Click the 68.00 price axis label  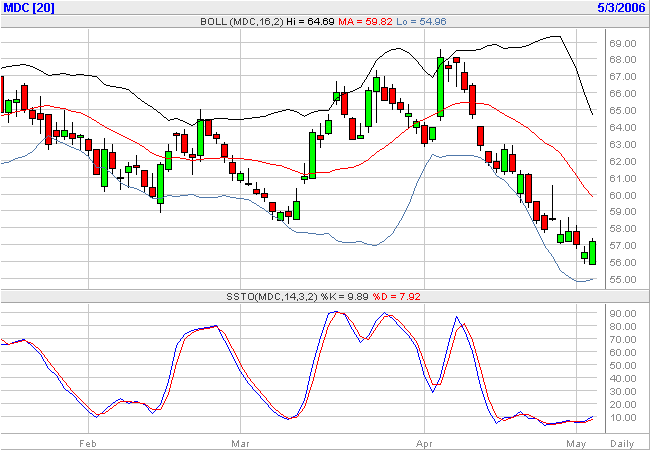(x=623, y=60)
